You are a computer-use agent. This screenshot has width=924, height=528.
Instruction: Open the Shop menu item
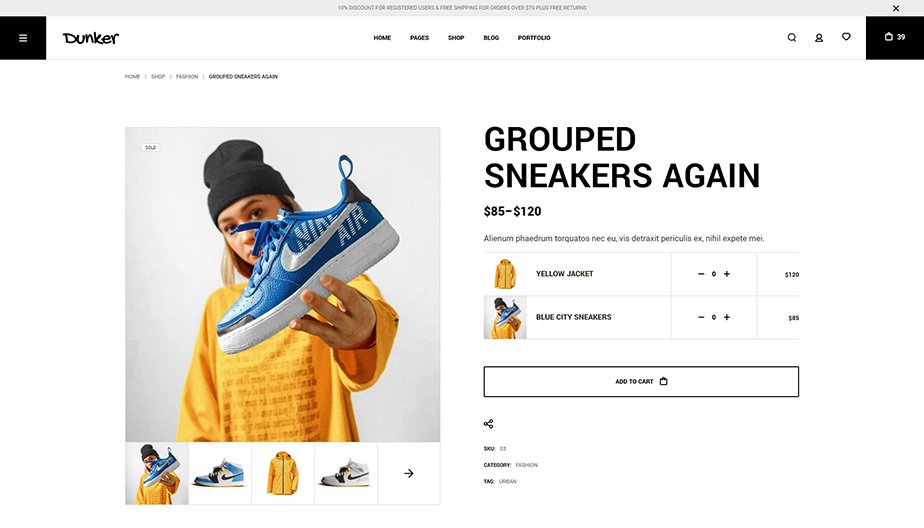pyautogui.click(x=456, y=38)
